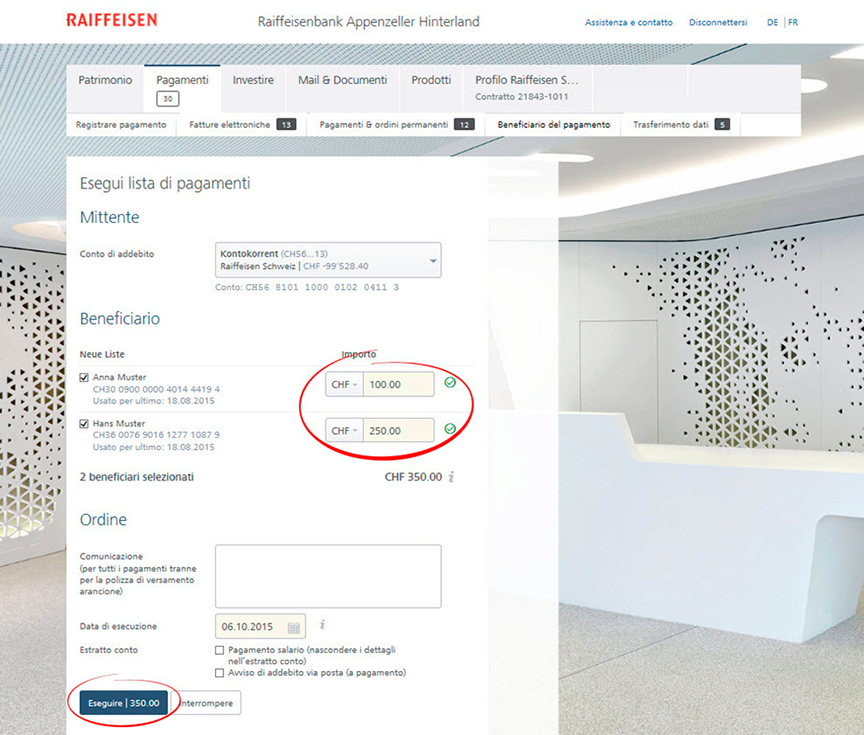Click the Pagamenti badge showing 30
This screenshot has height=735, width=864.
[x=168, y=99]
